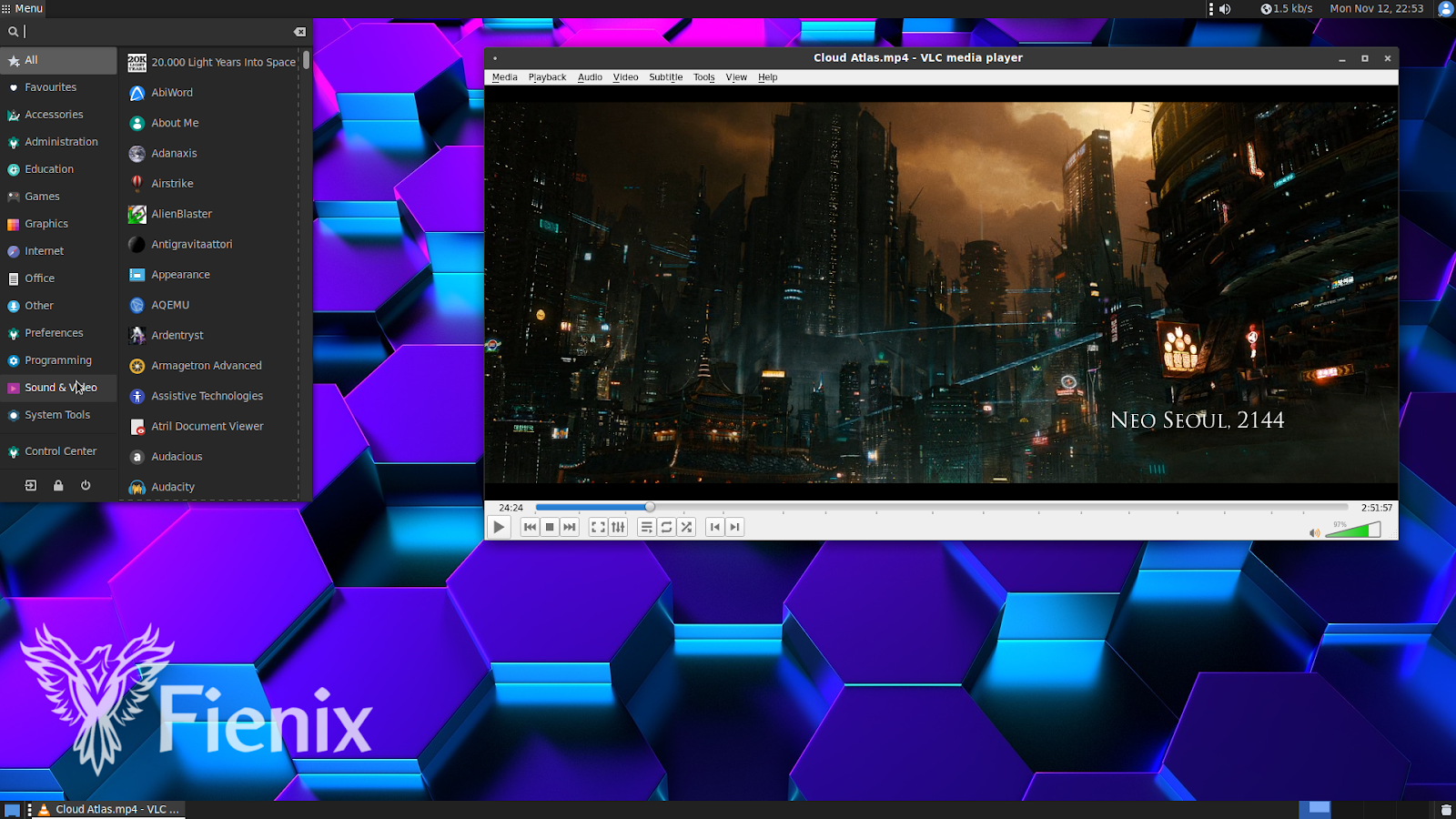Pause the playing video
The height and width of the screenshot is (819, 1456).
499,527
